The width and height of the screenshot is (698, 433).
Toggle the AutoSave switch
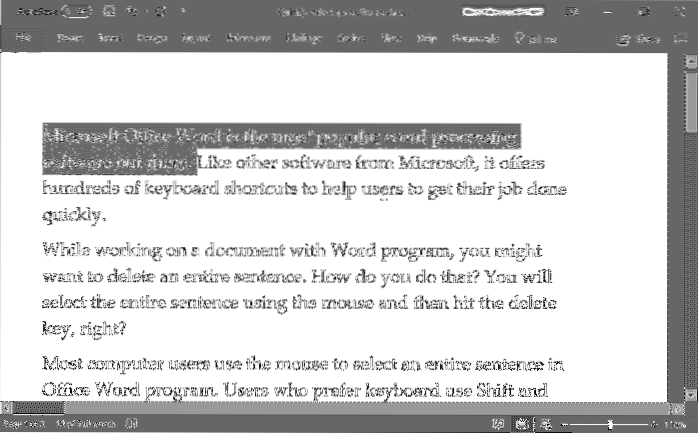(77, 11)
